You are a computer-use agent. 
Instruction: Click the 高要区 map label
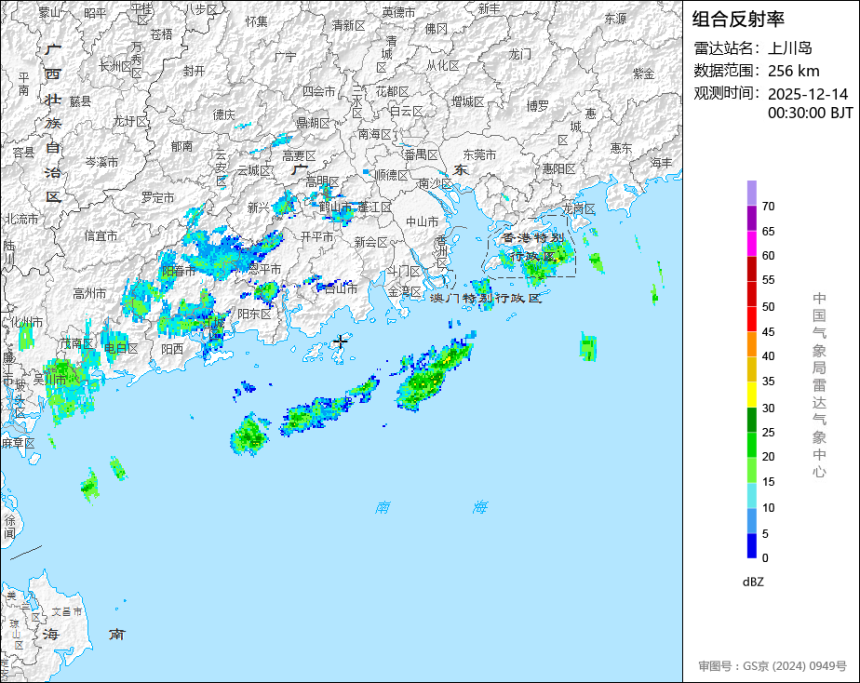pyautogui.click(x=299, y=156)
